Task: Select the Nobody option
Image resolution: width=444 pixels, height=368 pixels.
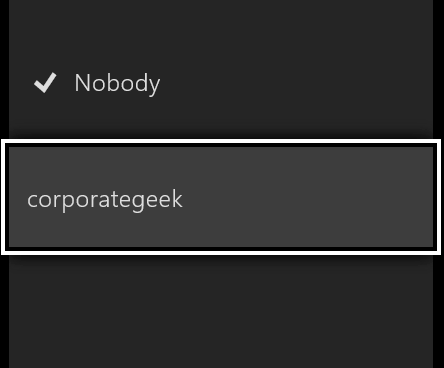Action: [221, 83]
